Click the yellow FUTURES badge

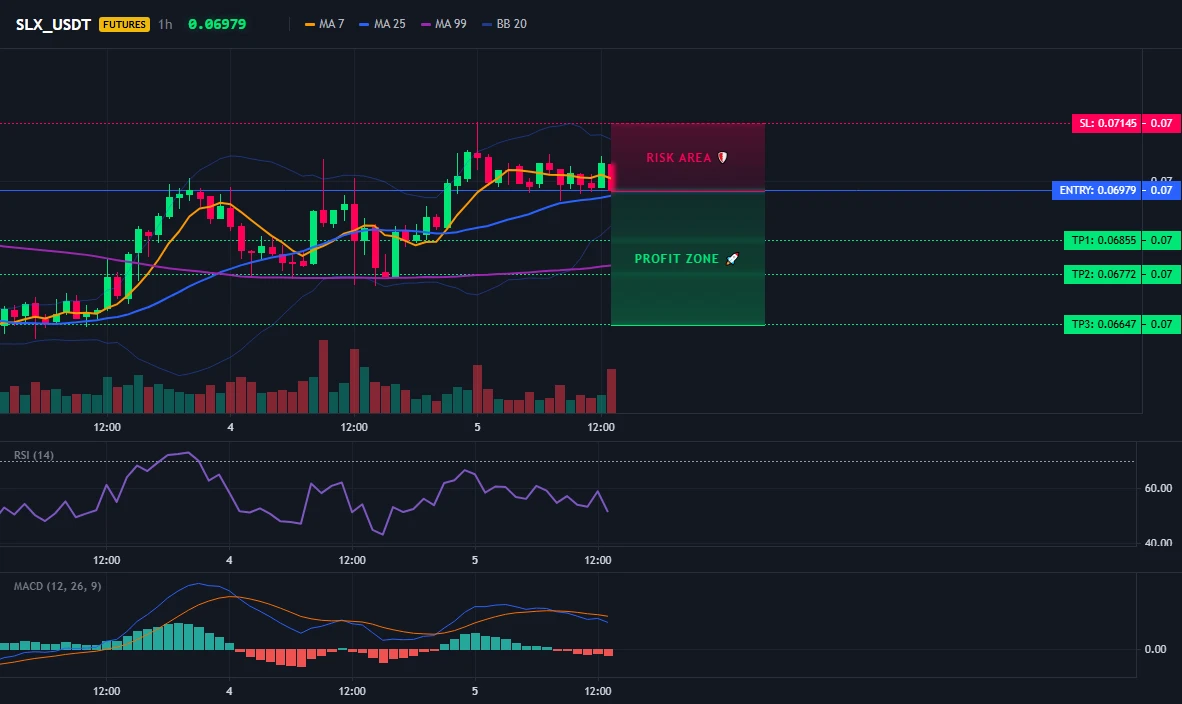tap(124, 24)
